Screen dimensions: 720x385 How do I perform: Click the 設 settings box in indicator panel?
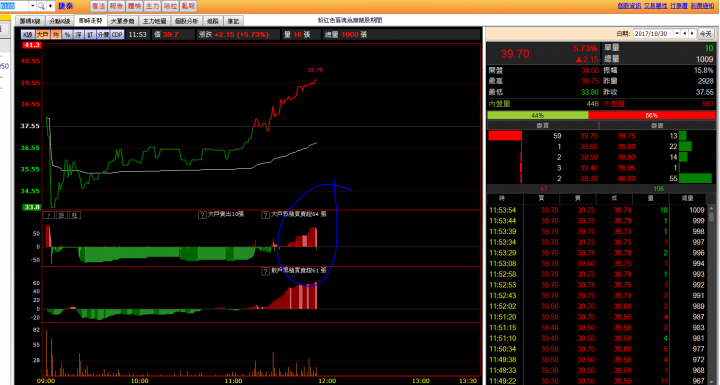tap(62, 215)
